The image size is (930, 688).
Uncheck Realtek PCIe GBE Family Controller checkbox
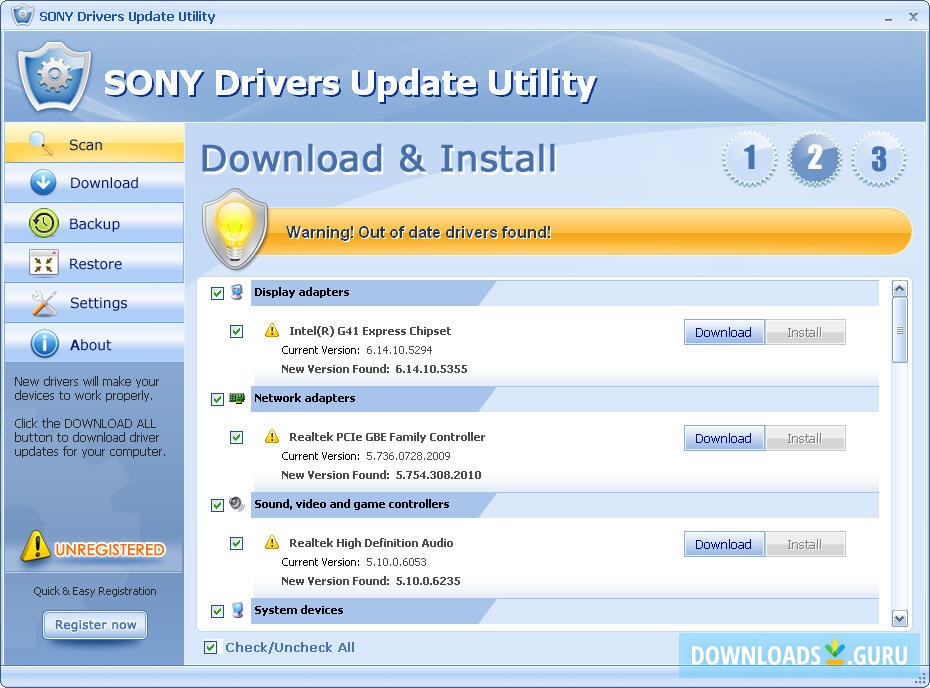pos(236,437)
